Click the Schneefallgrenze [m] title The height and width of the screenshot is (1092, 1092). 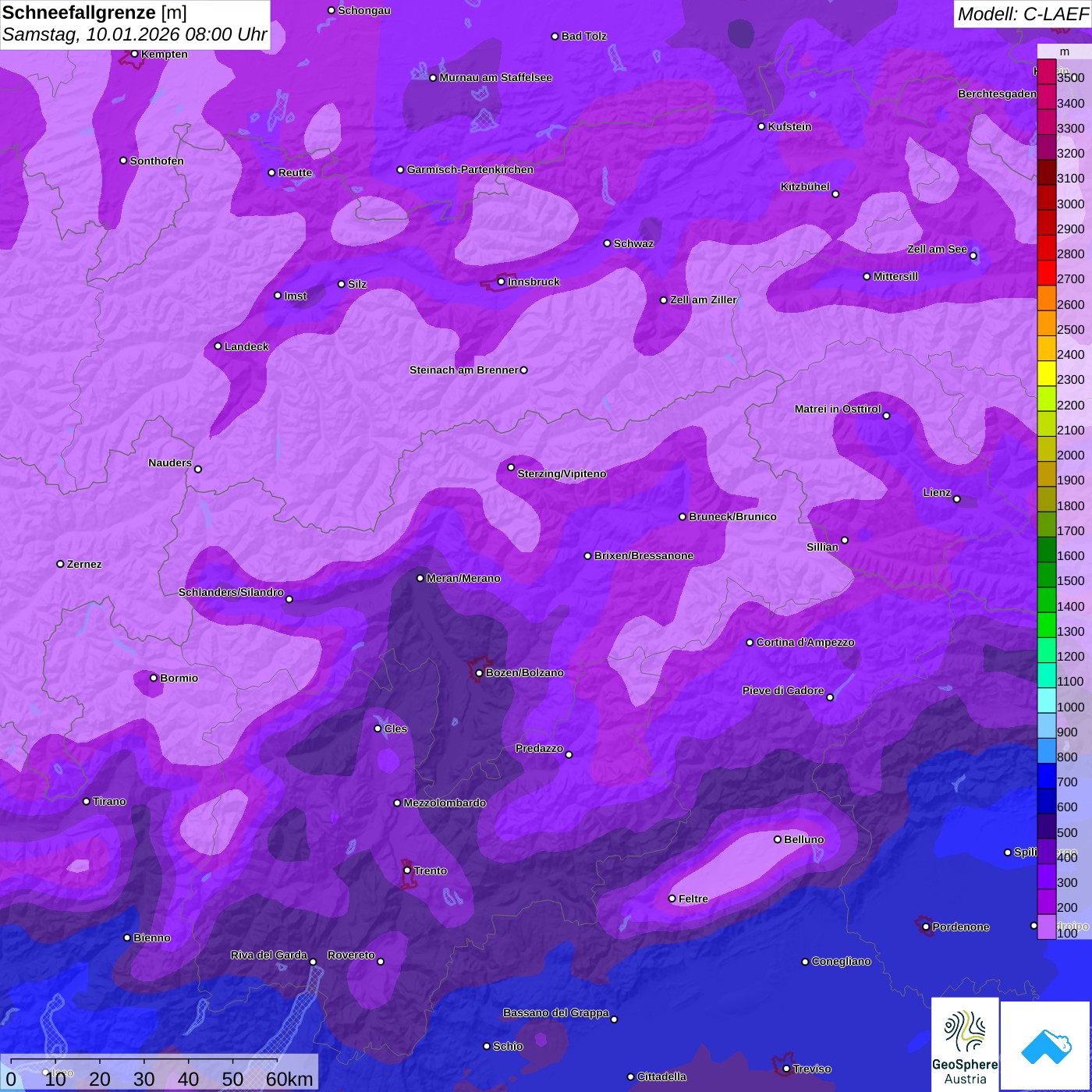click(x=95, y=12)
